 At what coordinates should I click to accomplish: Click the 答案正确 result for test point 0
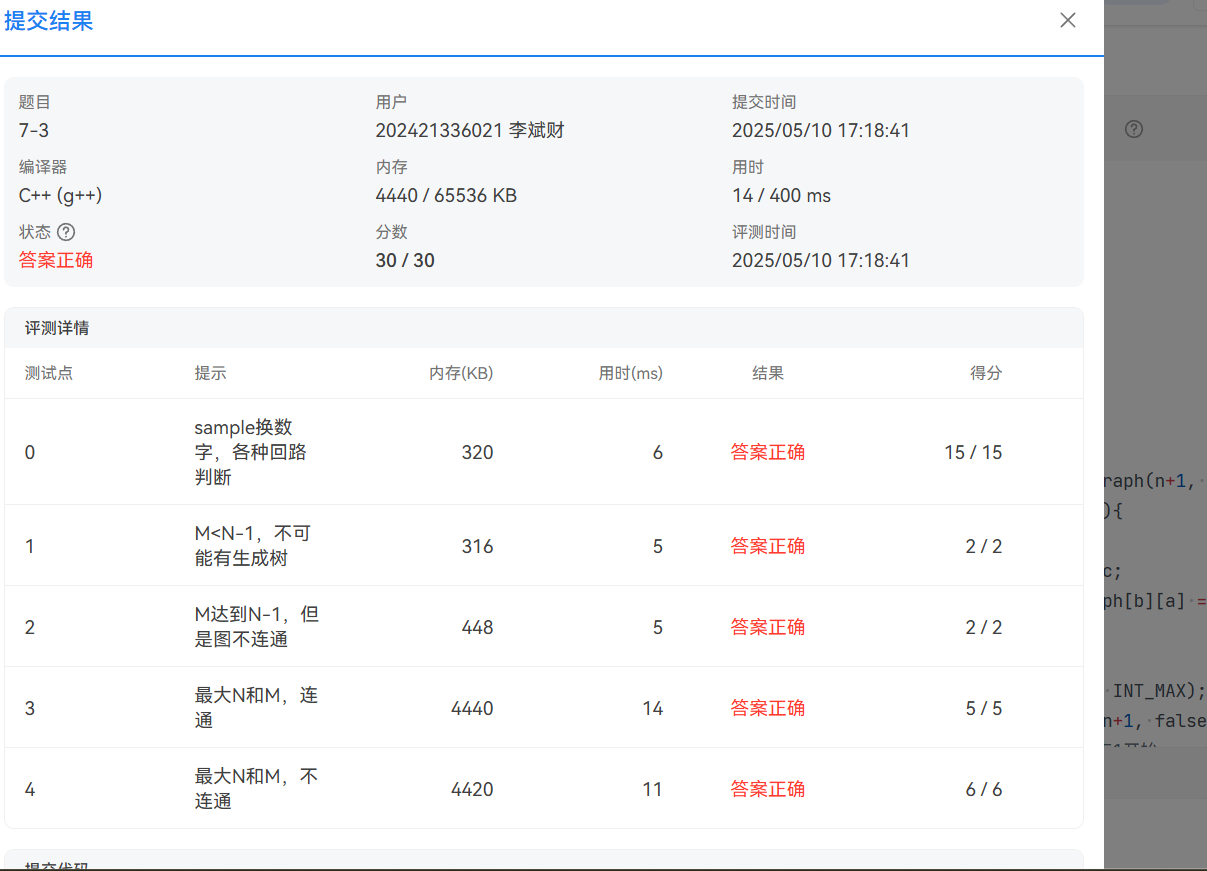(x=768, y=452)
